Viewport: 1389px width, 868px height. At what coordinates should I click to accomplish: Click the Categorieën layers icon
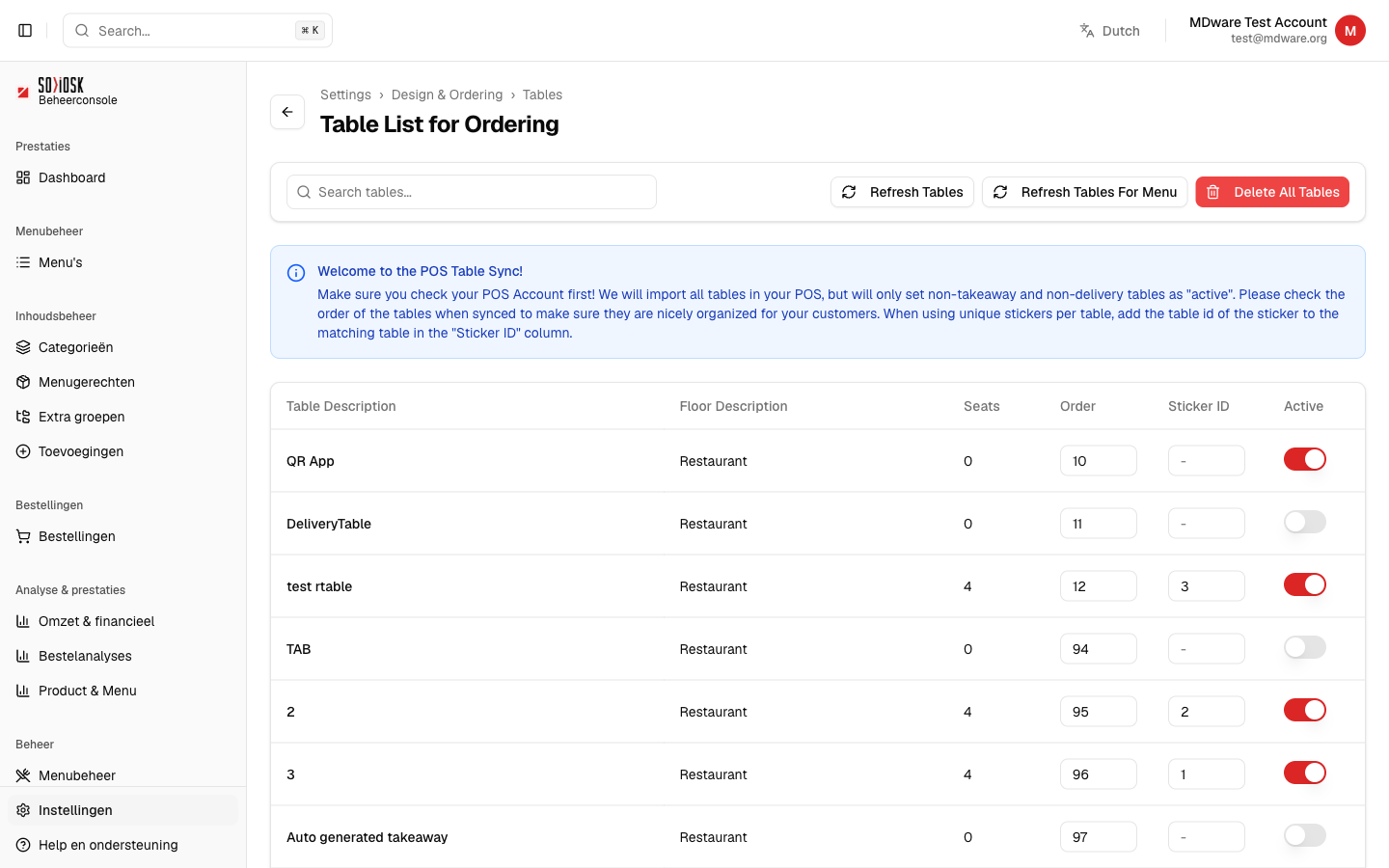[23, 347]
